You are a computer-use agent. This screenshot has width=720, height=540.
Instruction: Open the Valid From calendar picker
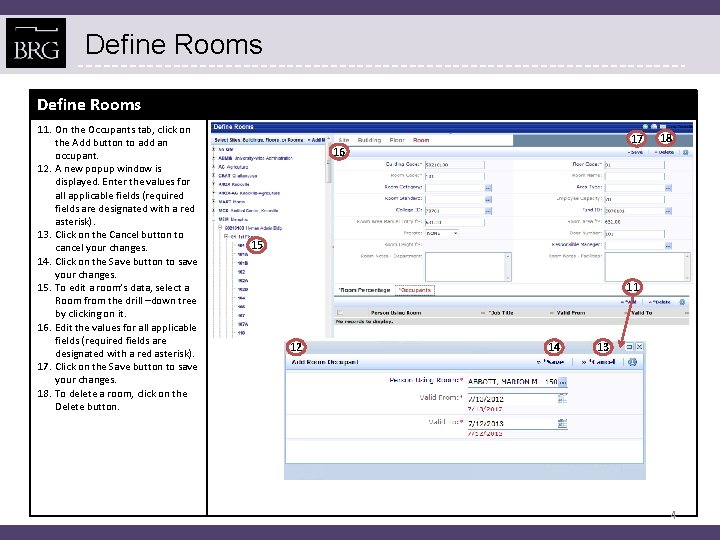[562, 399]
